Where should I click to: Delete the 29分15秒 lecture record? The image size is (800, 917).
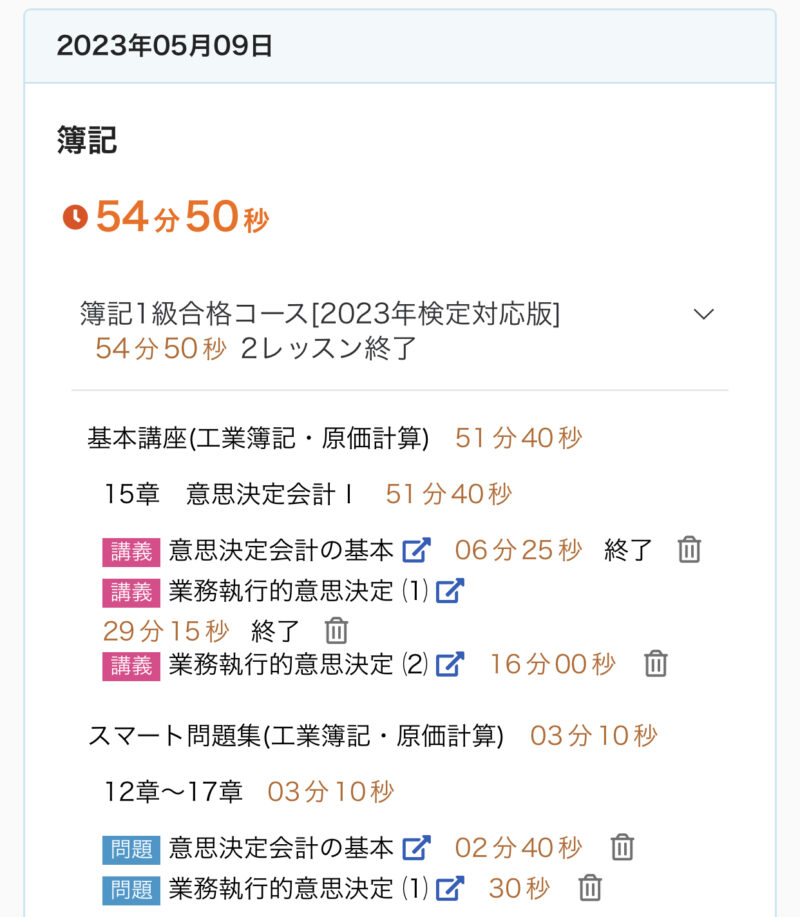(337, 631)
